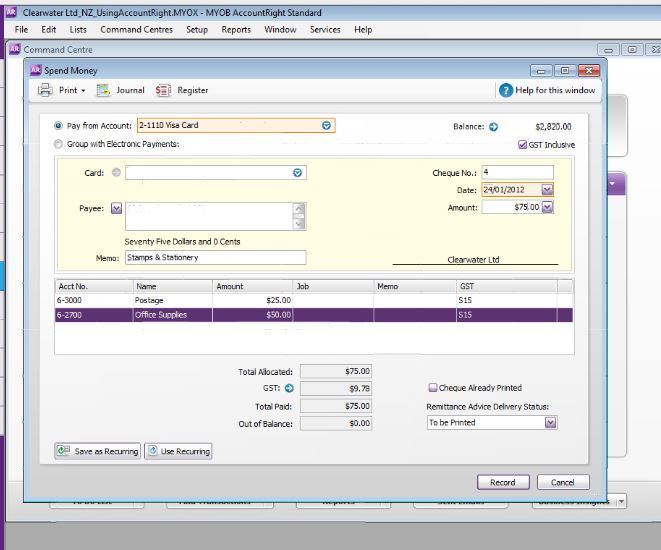Click the Card detail arrow button
This screenshot has height=550, width=661.
116,172
